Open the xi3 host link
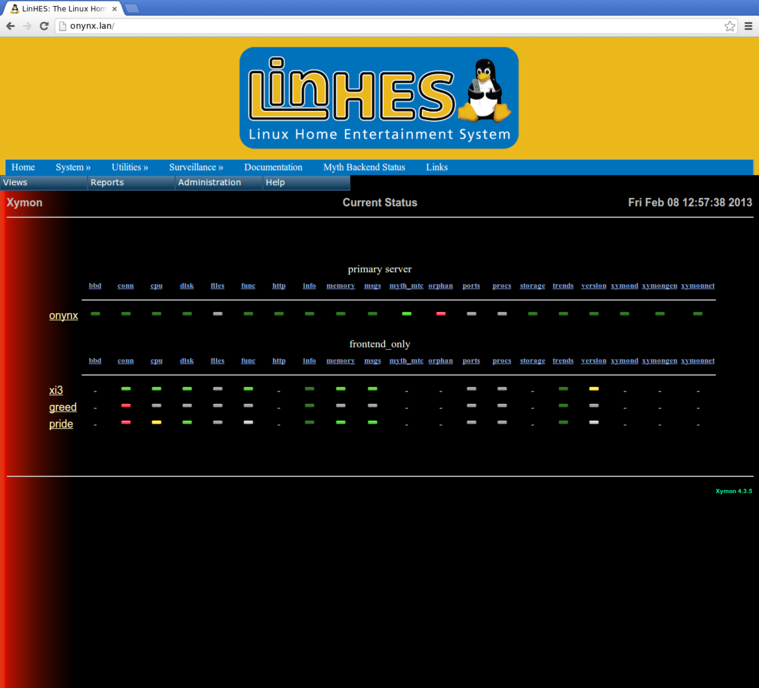Image resolution: width=759 pixels, height=688 pixels. pyautogui.click(x=56, y=390)
